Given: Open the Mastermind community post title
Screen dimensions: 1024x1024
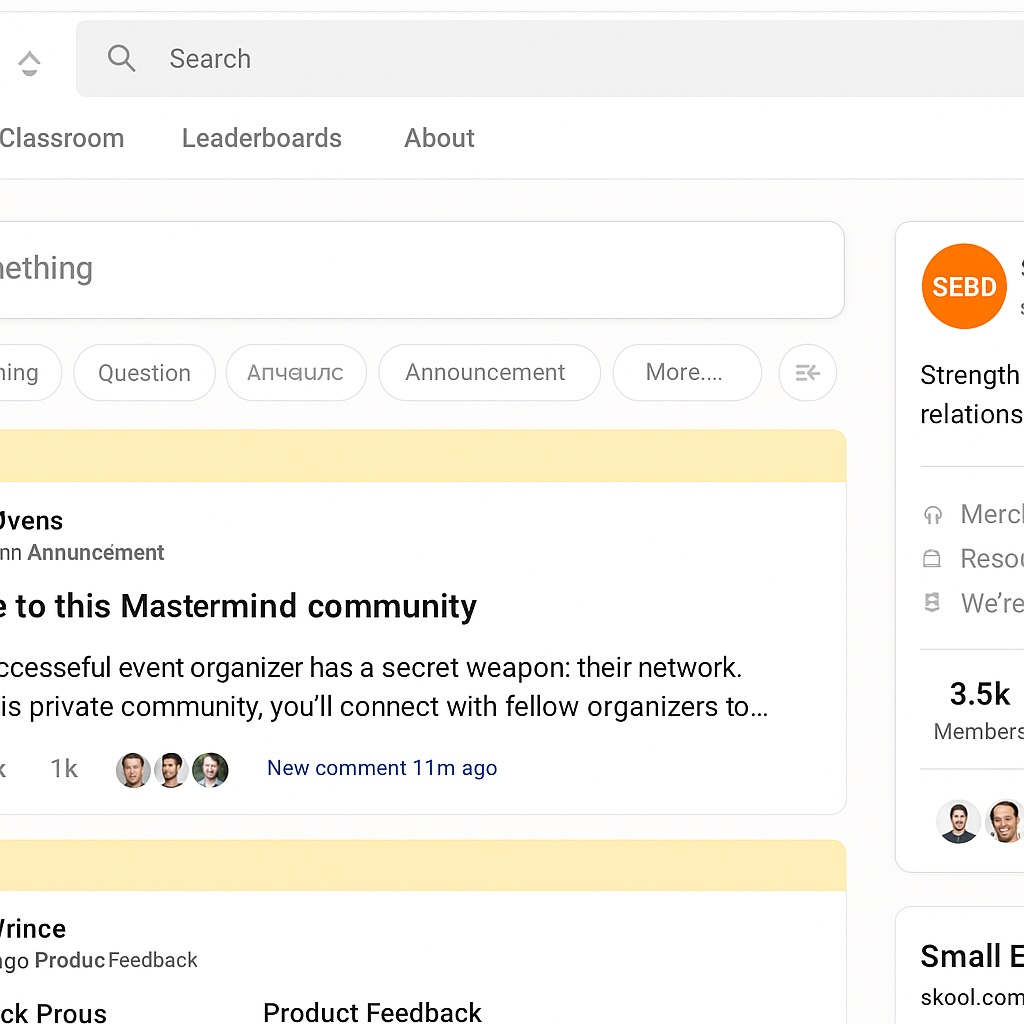Looking at the screenshot, I should [240, 606].
